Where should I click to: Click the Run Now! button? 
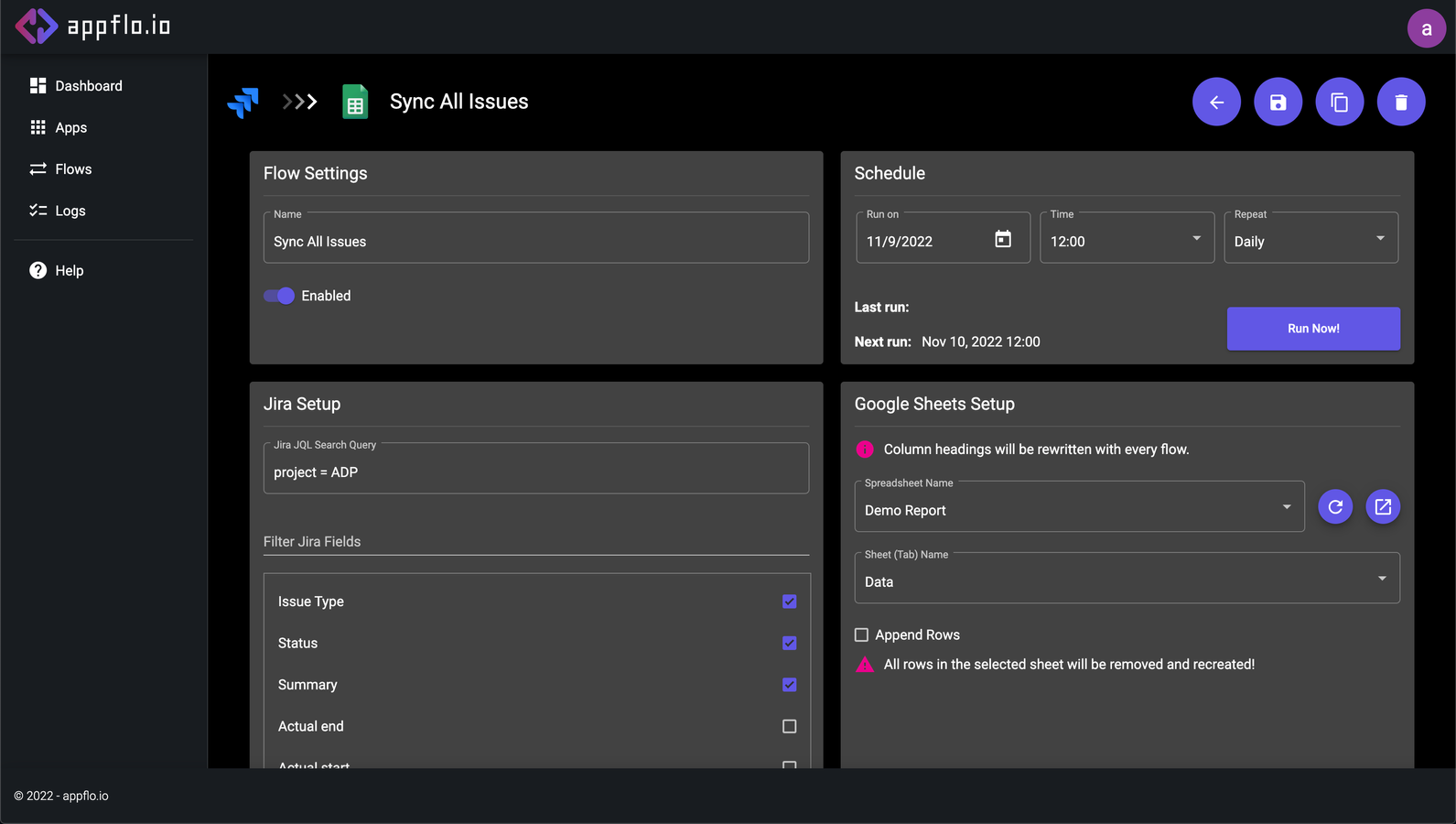(1313, 329)
